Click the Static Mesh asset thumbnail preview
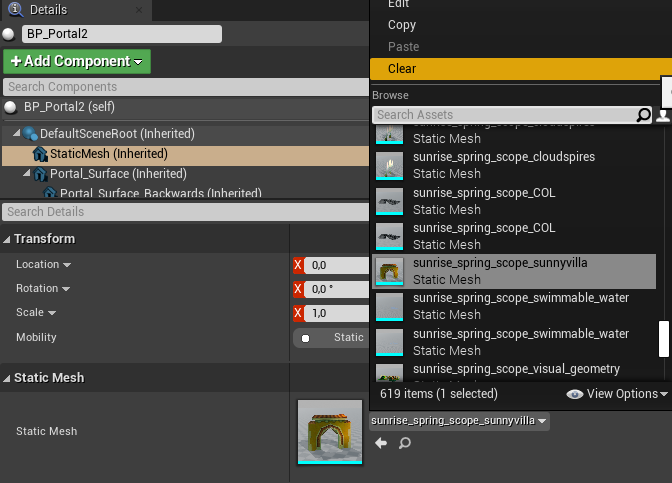The width and height of the screenshot is (672, 483). coord(330,432)
